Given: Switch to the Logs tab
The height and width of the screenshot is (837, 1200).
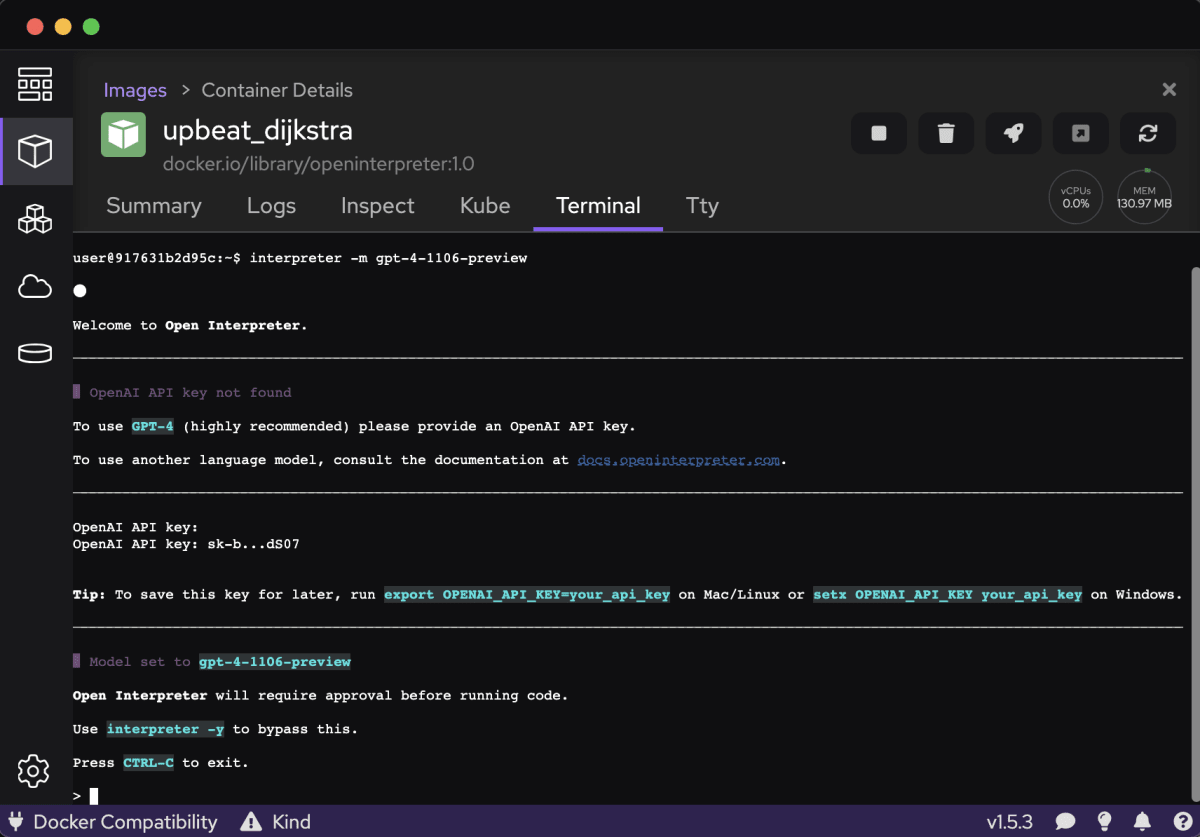Looking at the screenshot, I should 271,206.
